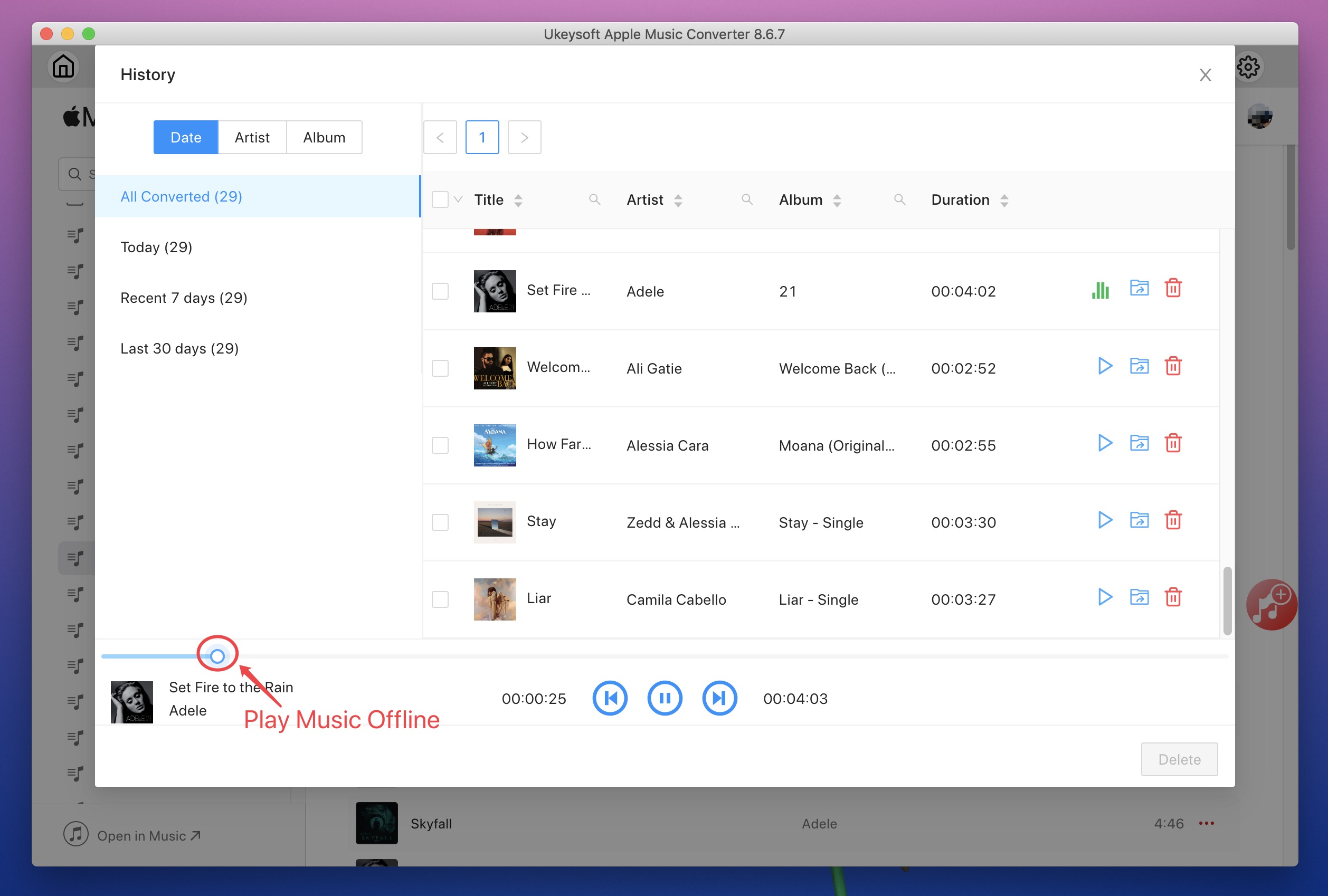
Task: Sort by Duration column arrows
Action: [1004, 200]
